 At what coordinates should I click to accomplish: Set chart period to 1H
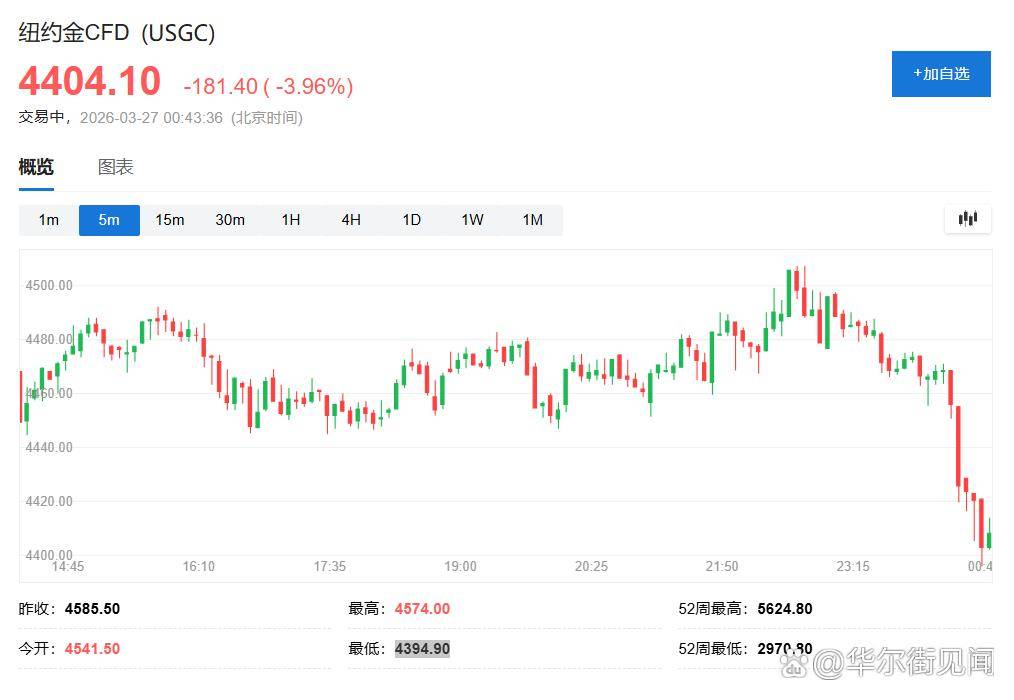(290, 220)
